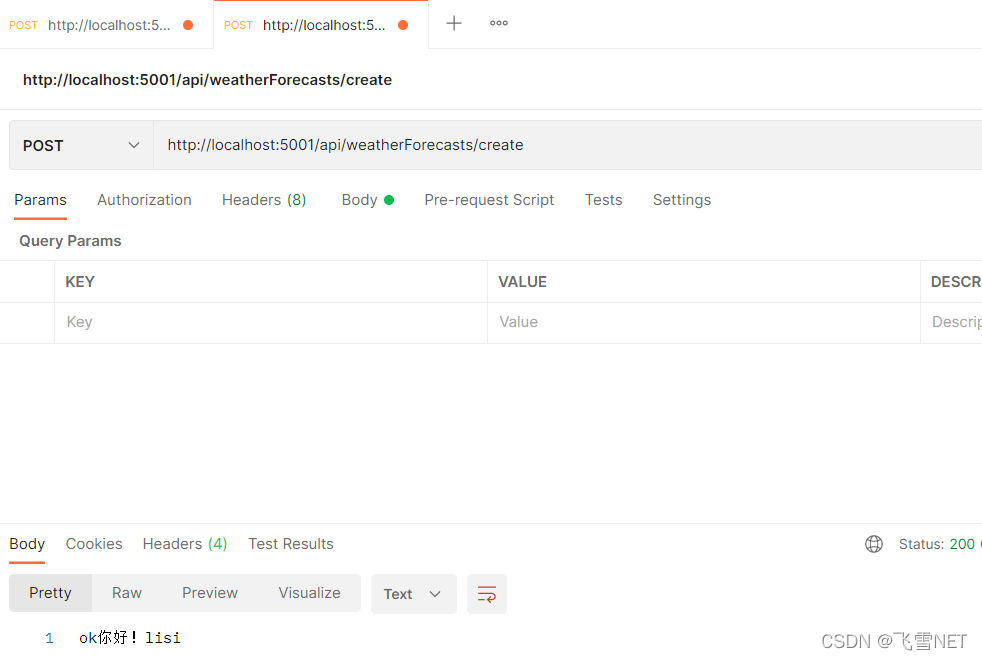The height and width of the screenshot is (660, 982).
Task: Switch to the Authorization tab
Action: click(x=144, y=200)
